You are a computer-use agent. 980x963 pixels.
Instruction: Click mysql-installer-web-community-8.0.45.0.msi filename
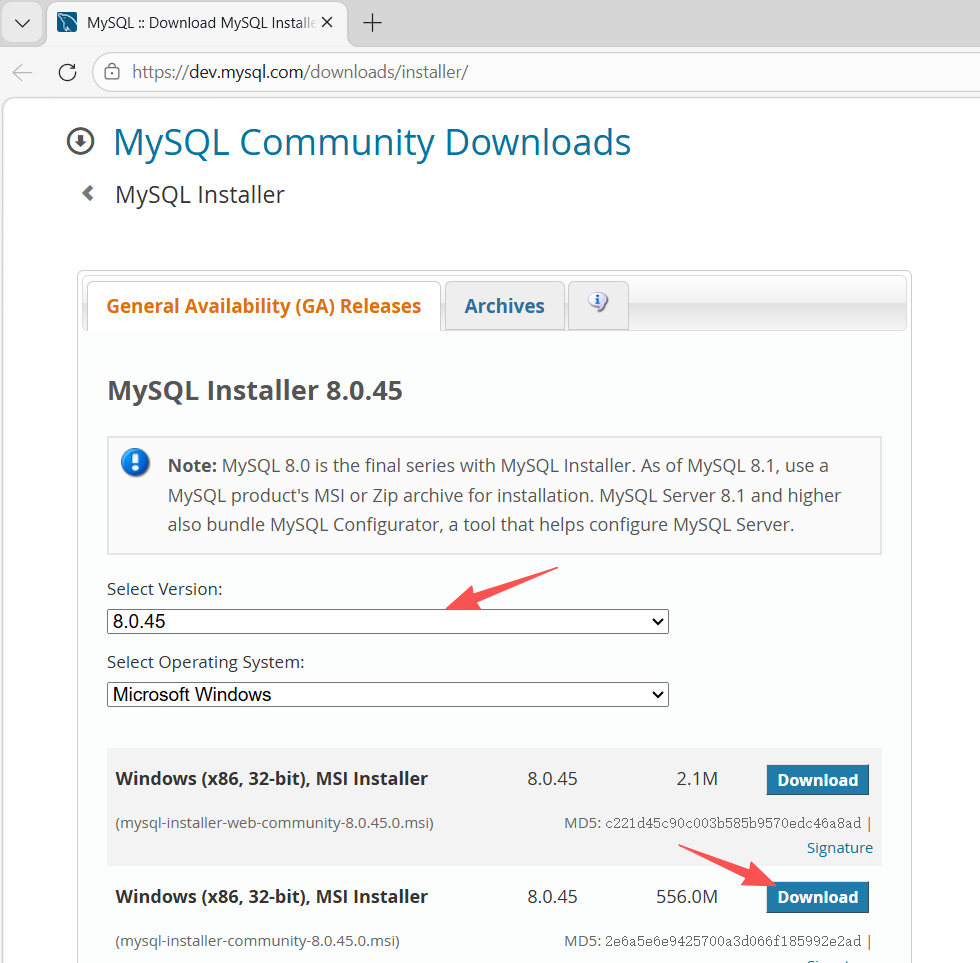point(274,823)
